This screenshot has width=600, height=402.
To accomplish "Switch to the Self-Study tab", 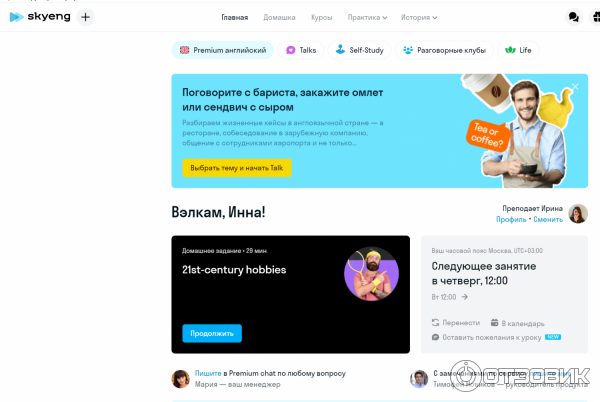I will click(359, 50).
